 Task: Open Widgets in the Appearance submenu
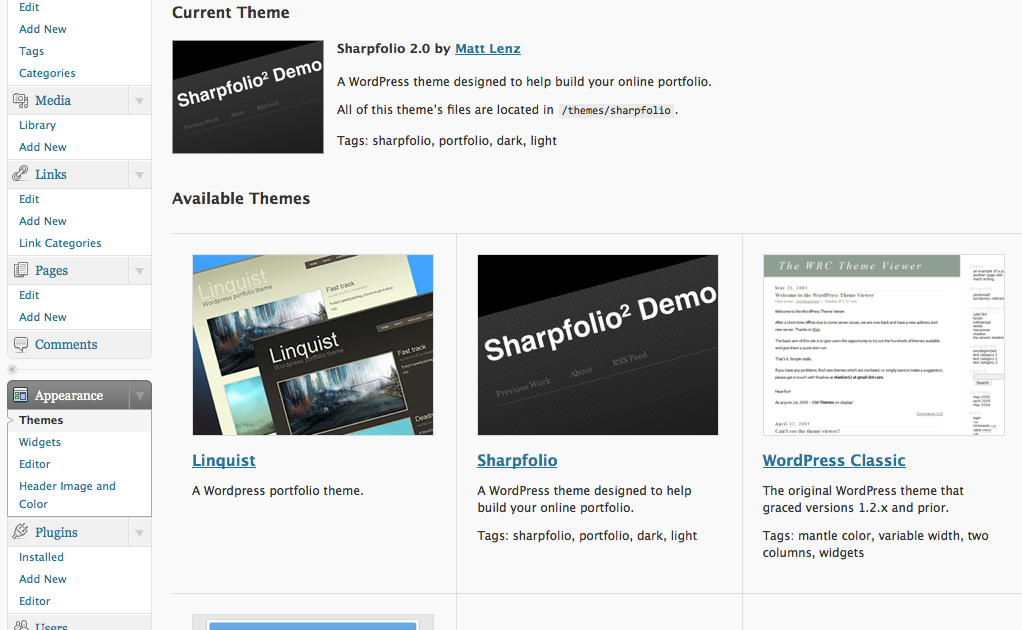click(40, 442)
